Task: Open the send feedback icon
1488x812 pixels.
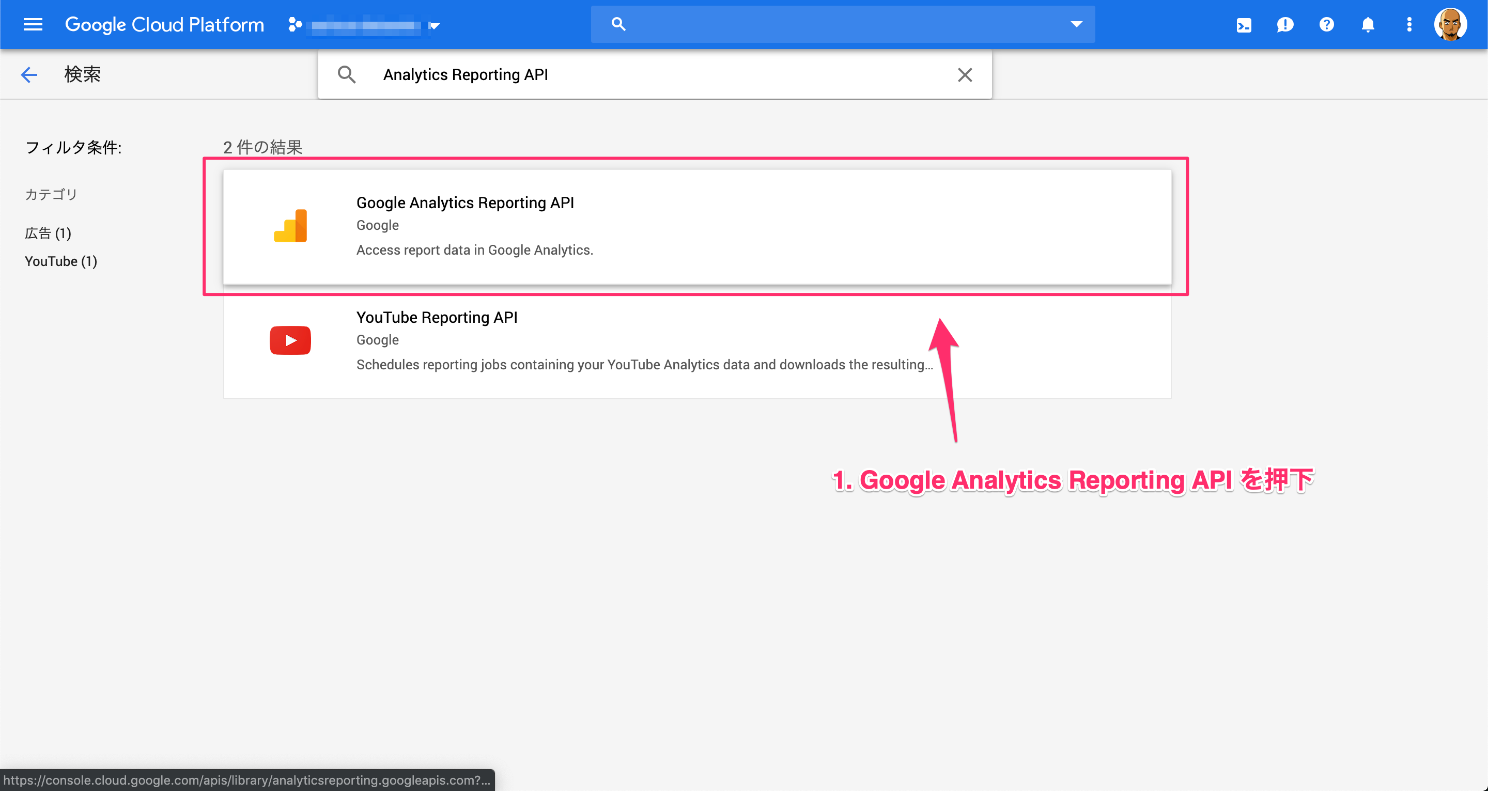Action: point(1285,25)
